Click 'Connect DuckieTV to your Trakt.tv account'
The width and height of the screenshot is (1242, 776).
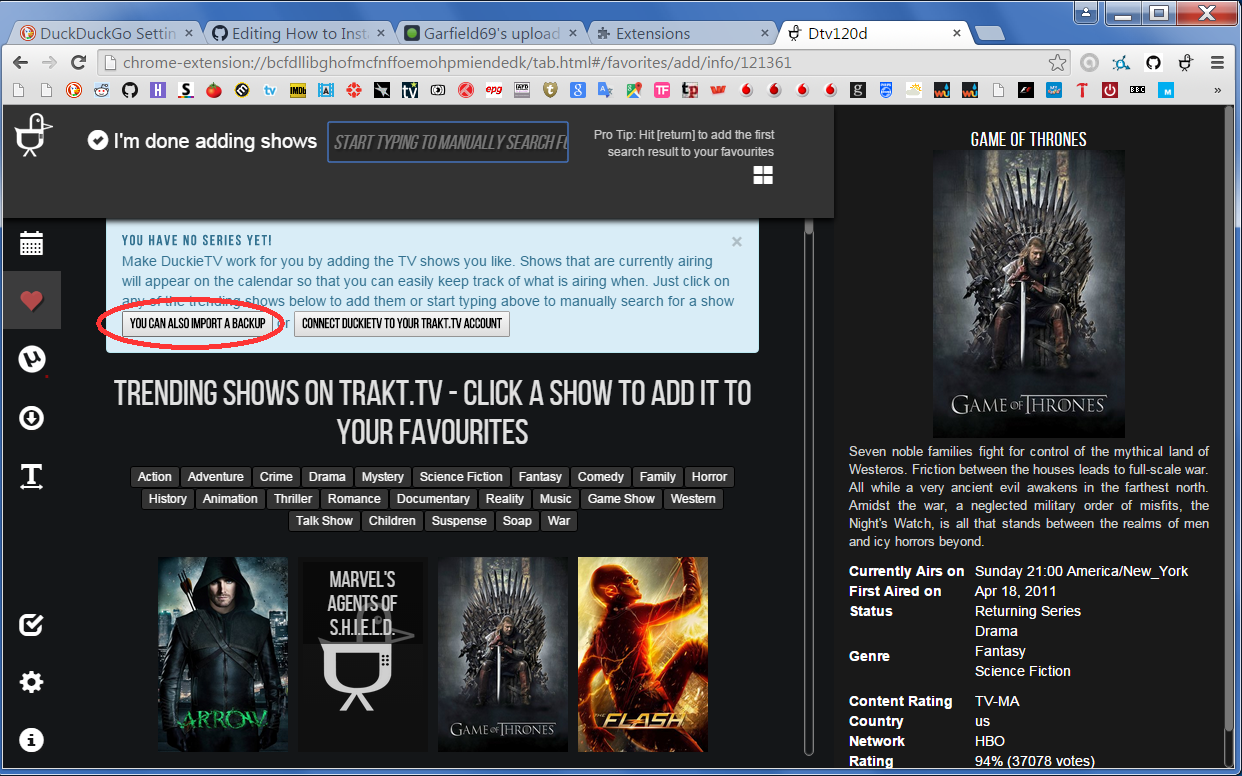402,324
